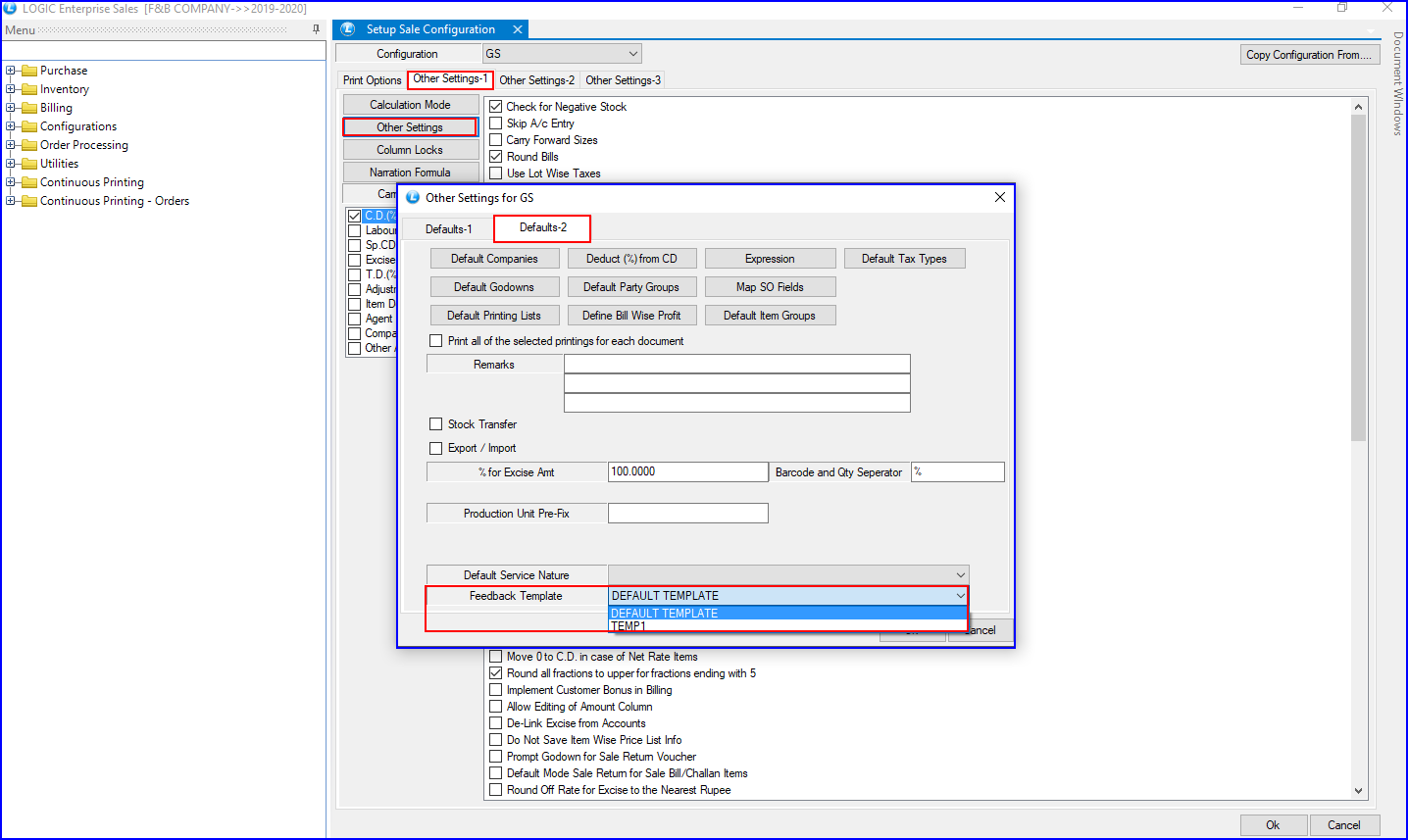Enable the Stock Transfer checkbox
The width and height of the screenshot is (1408, 840).
pyautogui.click(x=436, y=424)
